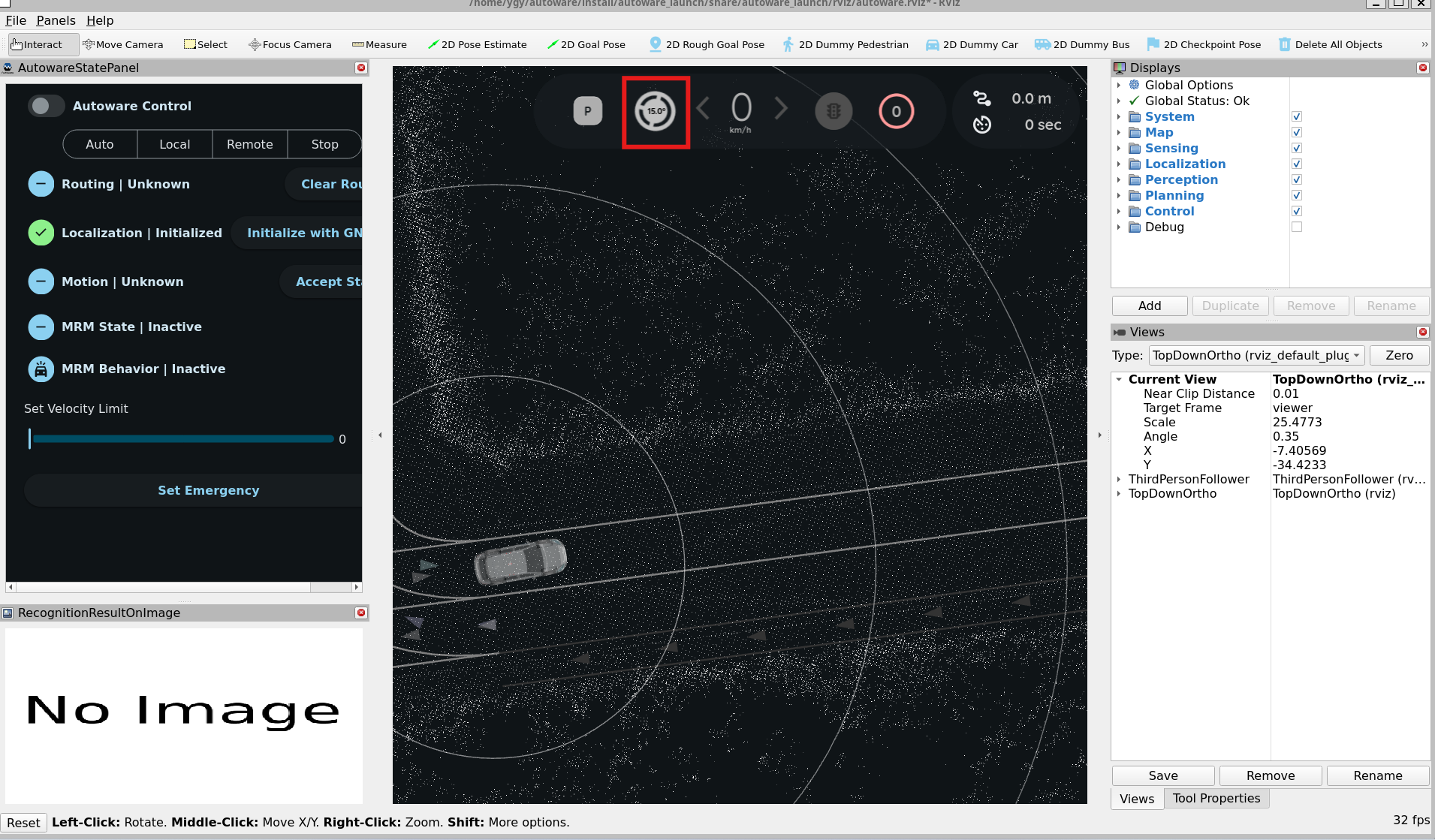Click the Set Velocity Limit slider
1435x840 pixels.
click(x=181, y=438)
